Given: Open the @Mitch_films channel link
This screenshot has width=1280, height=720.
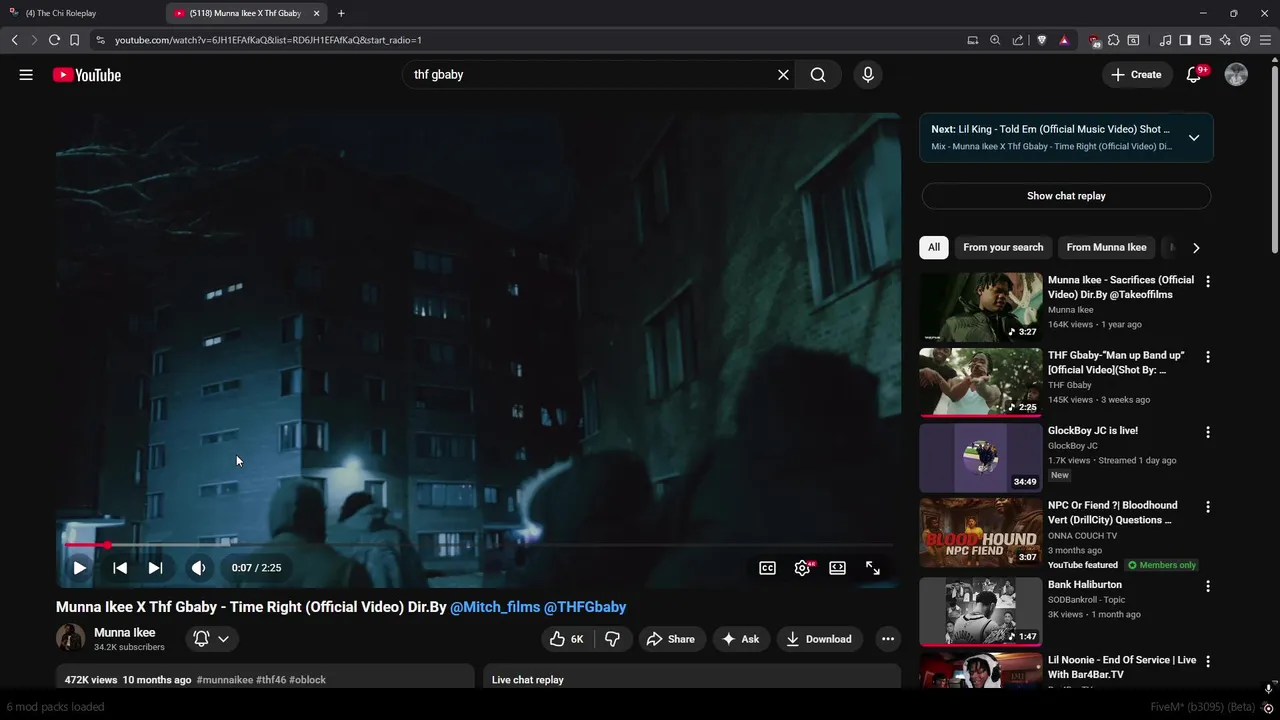Looking at the screenshot, I should [x=495, y=607].
